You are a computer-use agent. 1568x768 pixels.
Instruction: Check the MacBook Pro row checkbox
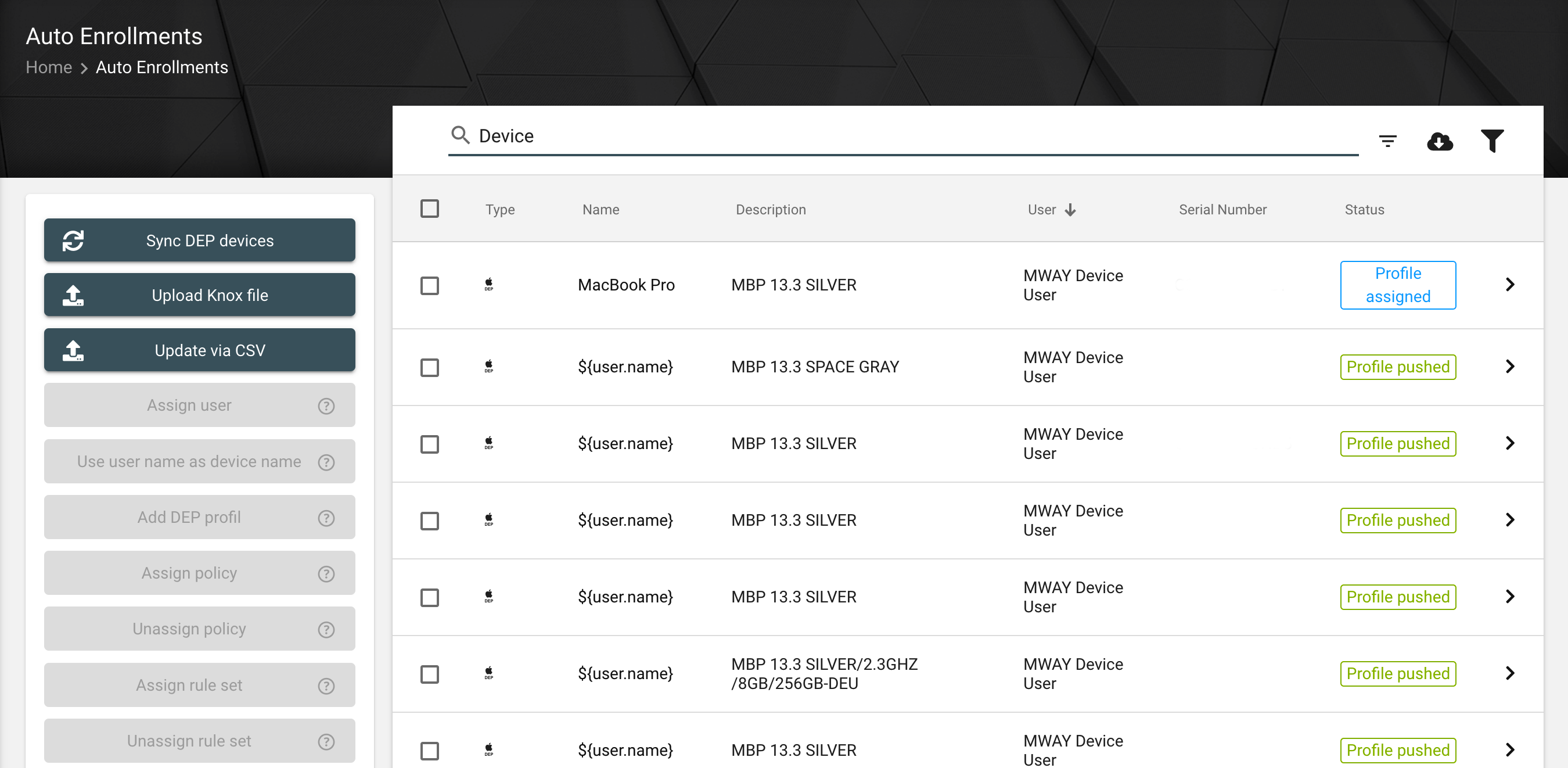click(x=430, y=285)
